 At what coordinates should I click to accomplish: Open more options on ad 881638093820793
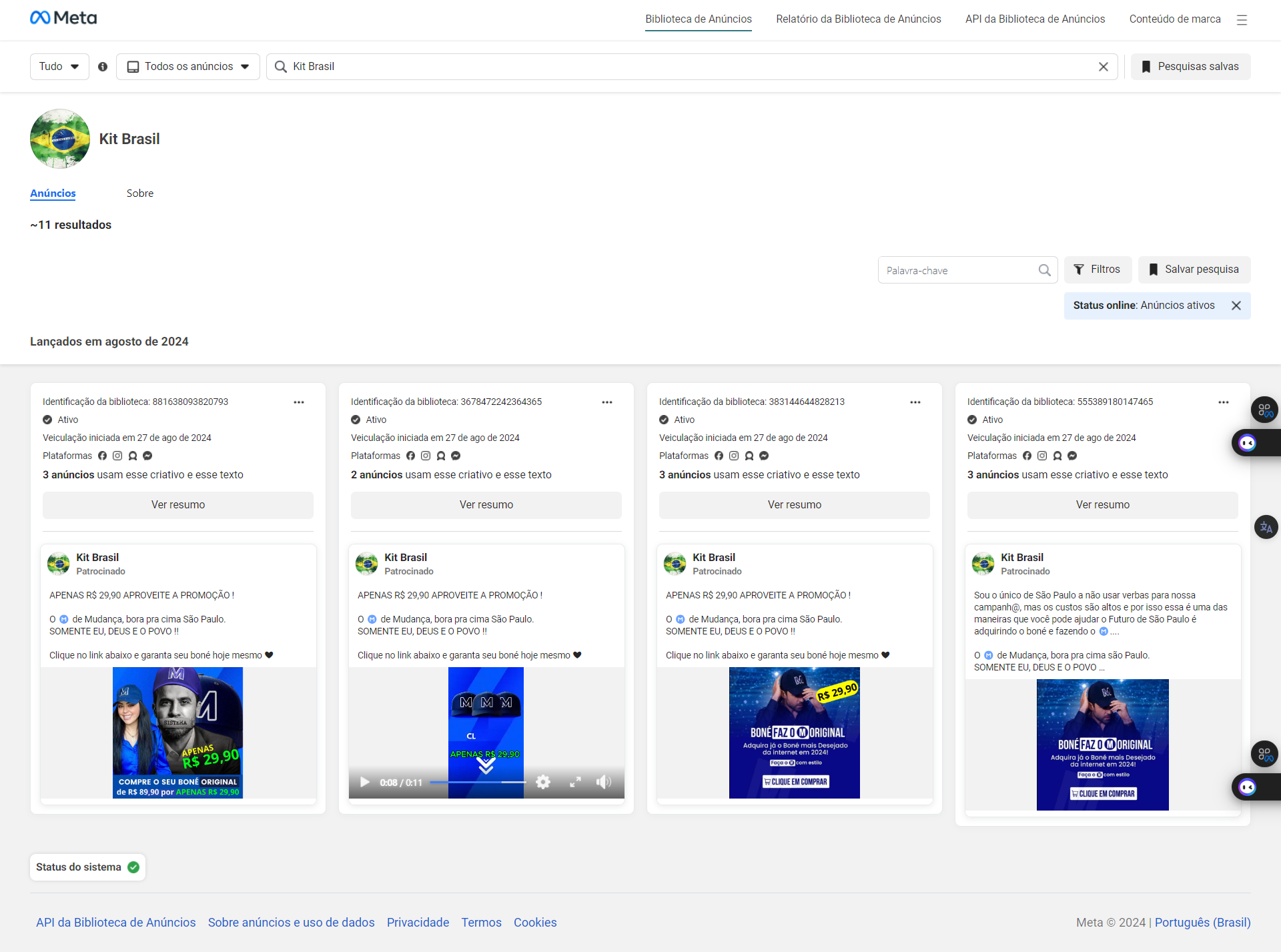click(299, 402)
